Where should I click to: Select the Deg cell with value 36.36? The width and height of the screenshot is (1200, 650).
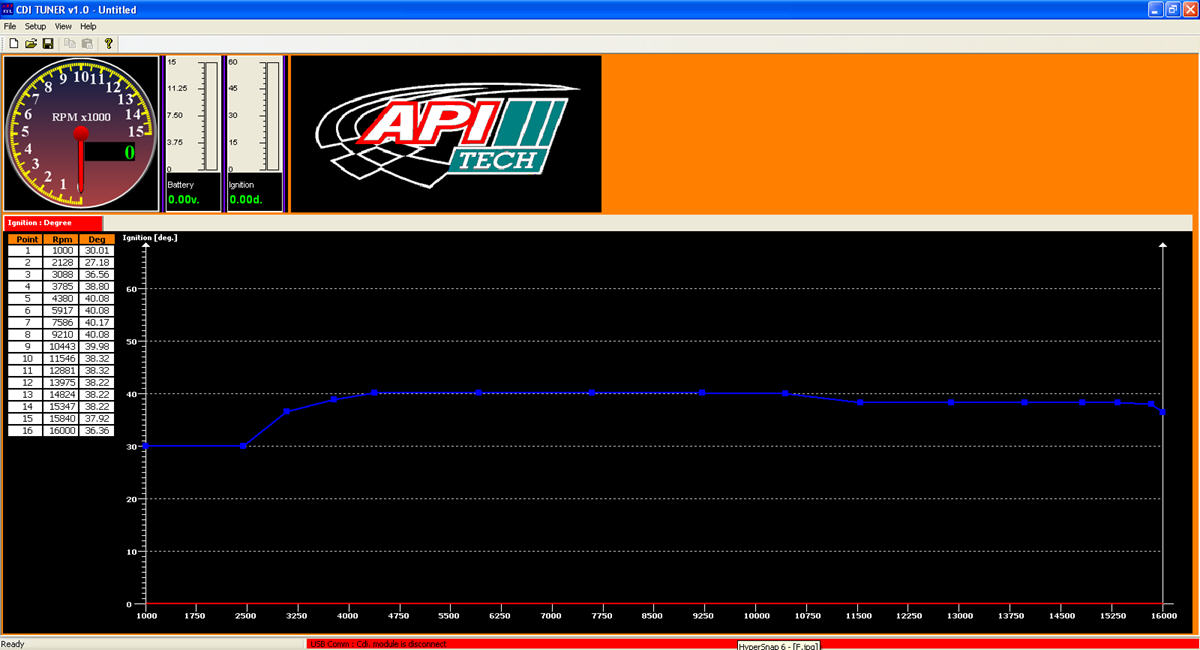pyautogui.click(x=97, y=430)
